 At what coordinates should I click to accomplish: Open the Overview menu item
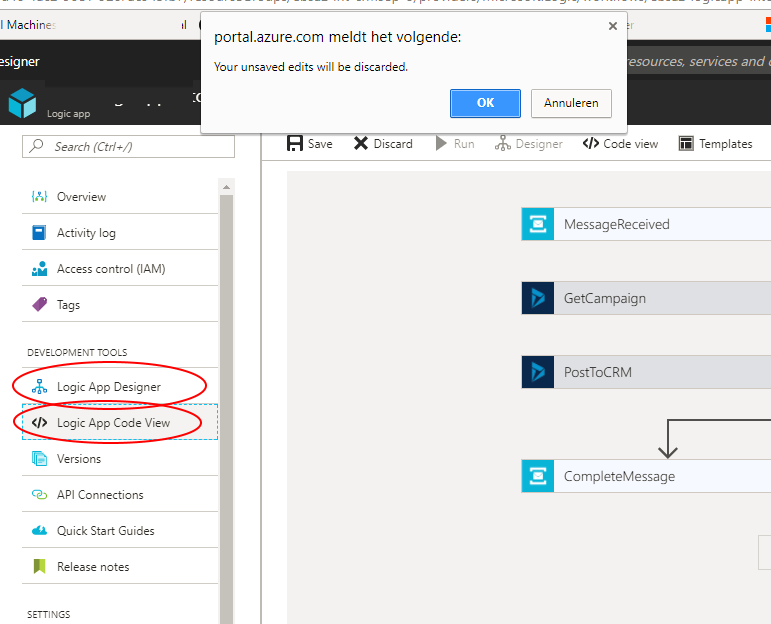tap(81, 197)
